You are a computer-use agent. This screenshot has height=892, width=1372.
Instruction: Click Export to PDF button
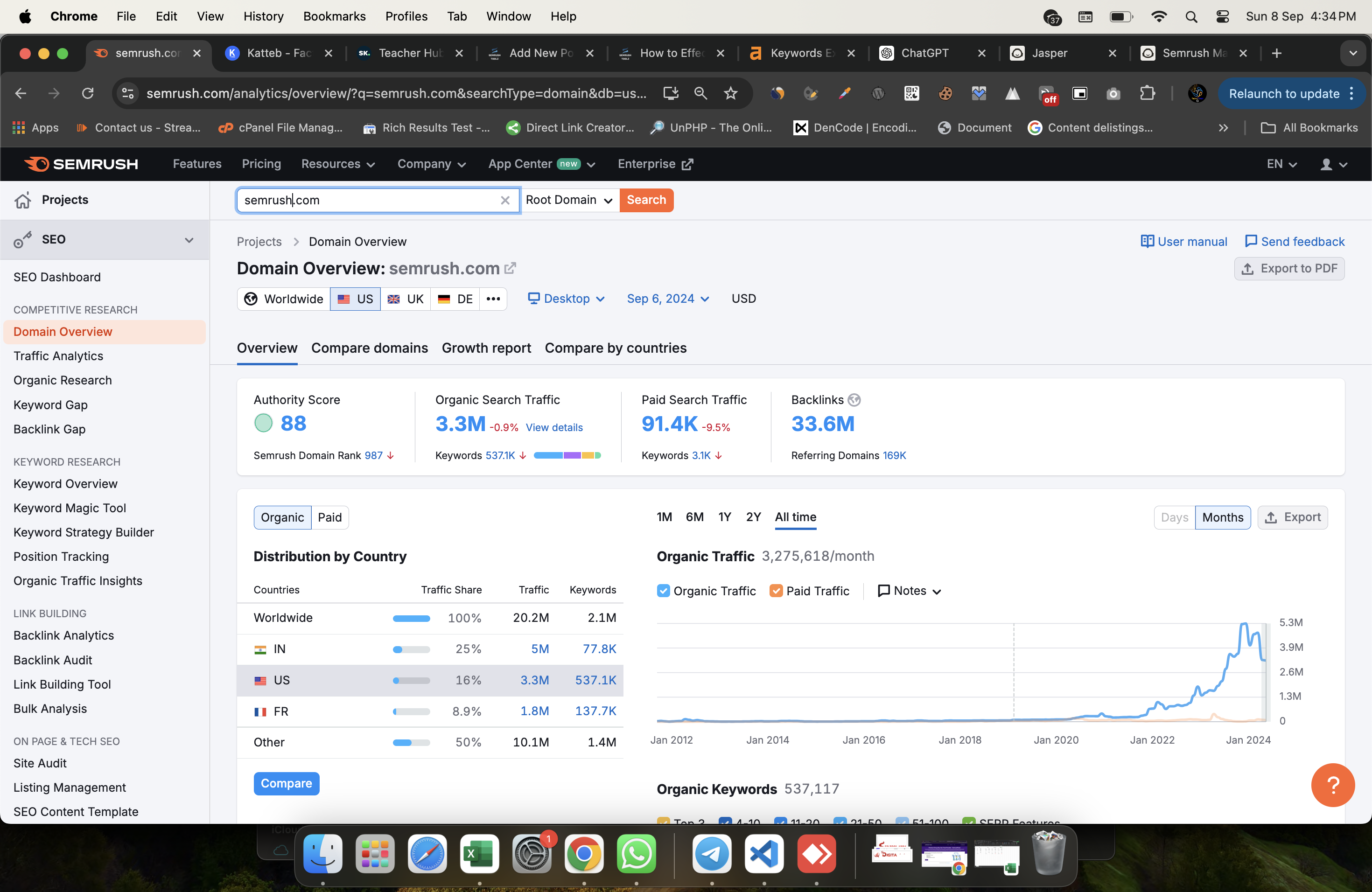click(x=1289, y=269)
